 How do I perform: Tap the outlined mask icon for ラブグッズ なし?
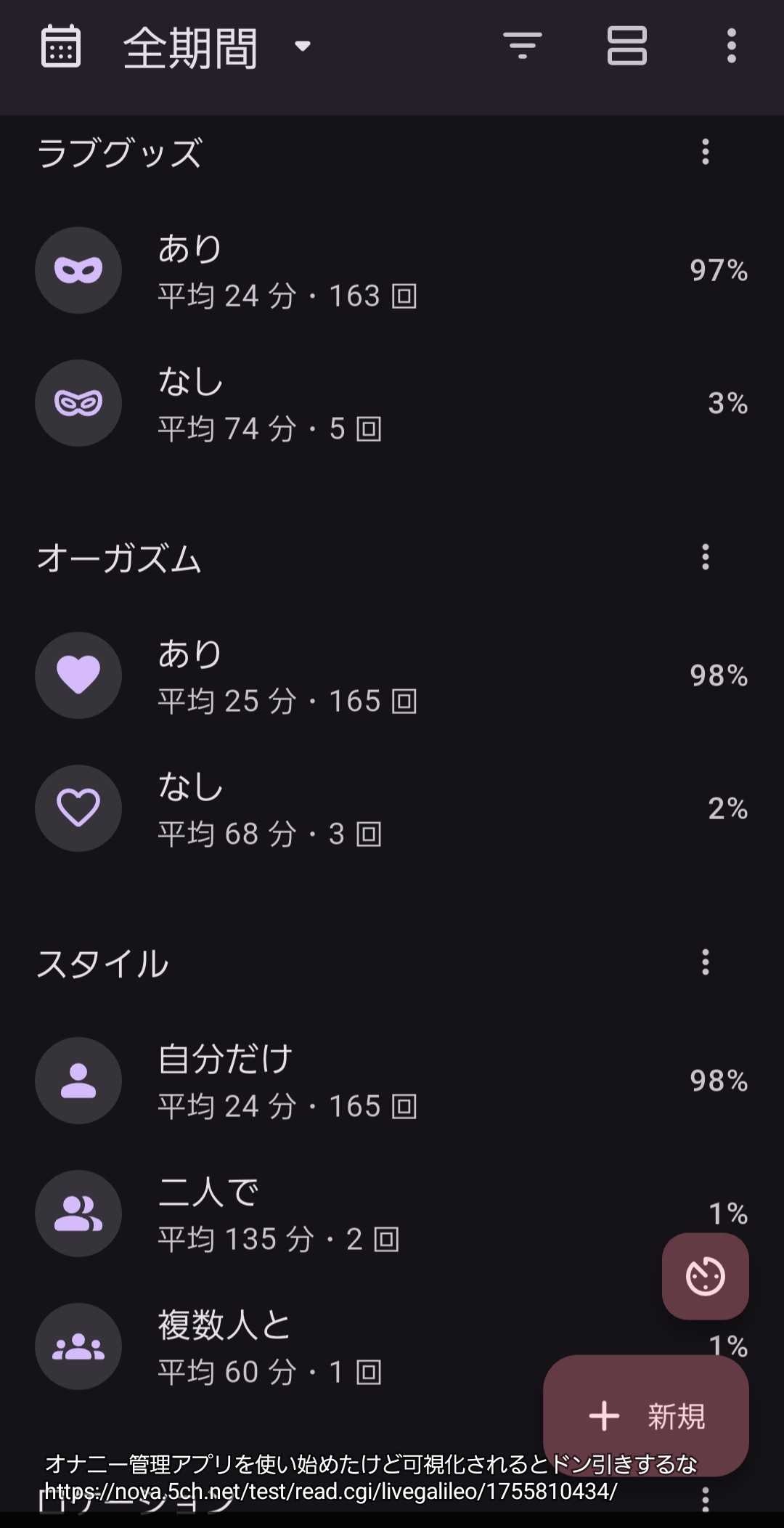tap(78, 403)
